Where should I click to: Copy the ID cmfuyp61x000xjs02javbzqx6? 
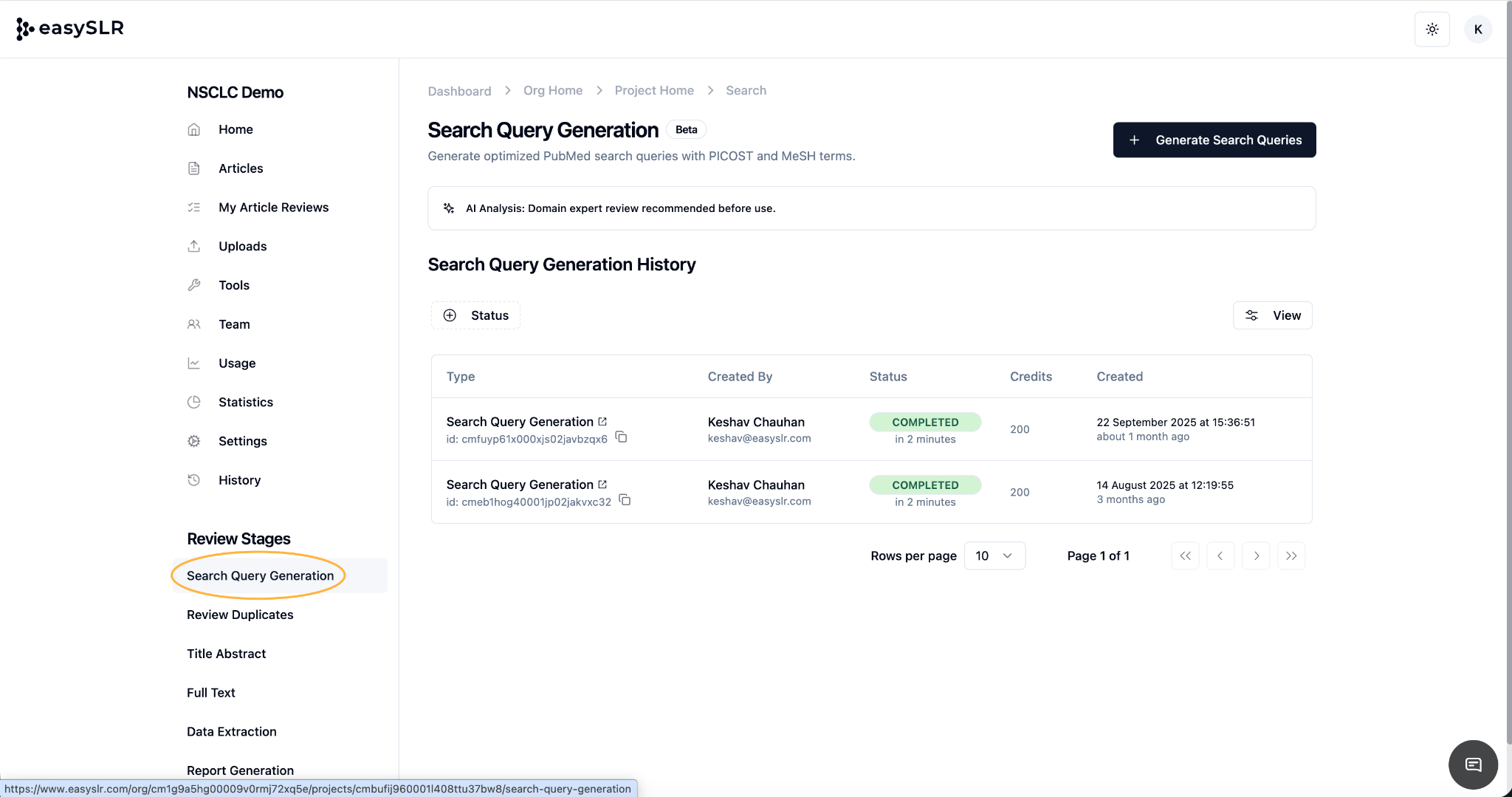click(622, 437)
